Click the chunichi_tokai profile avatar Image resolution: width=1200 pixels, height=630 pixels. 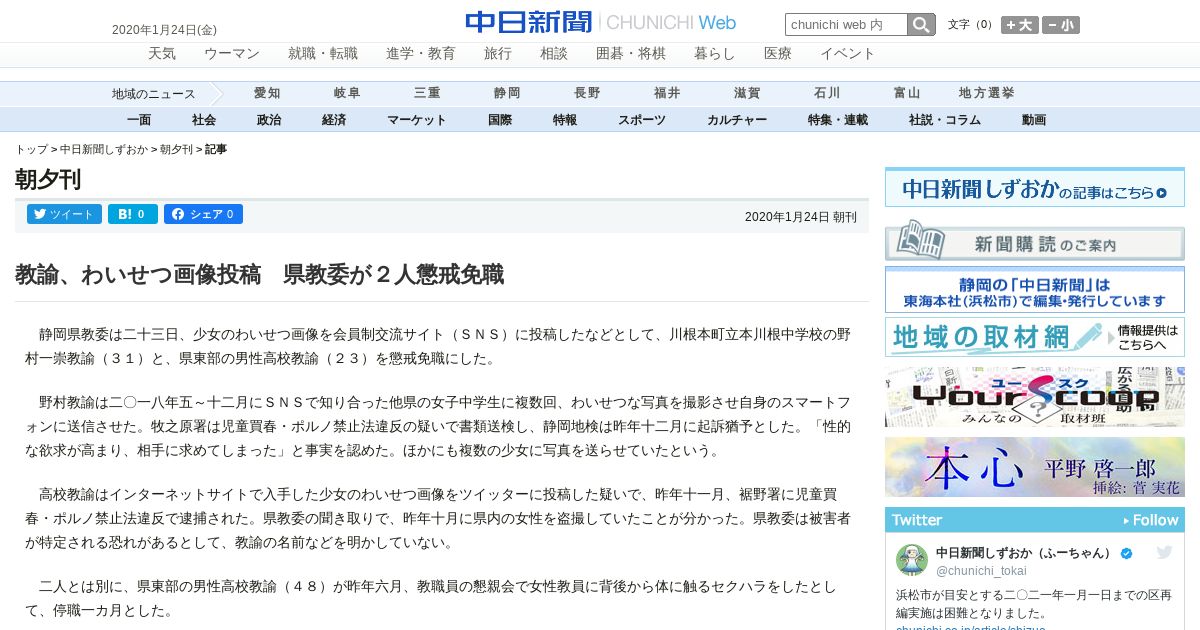(x=911, y=560)
